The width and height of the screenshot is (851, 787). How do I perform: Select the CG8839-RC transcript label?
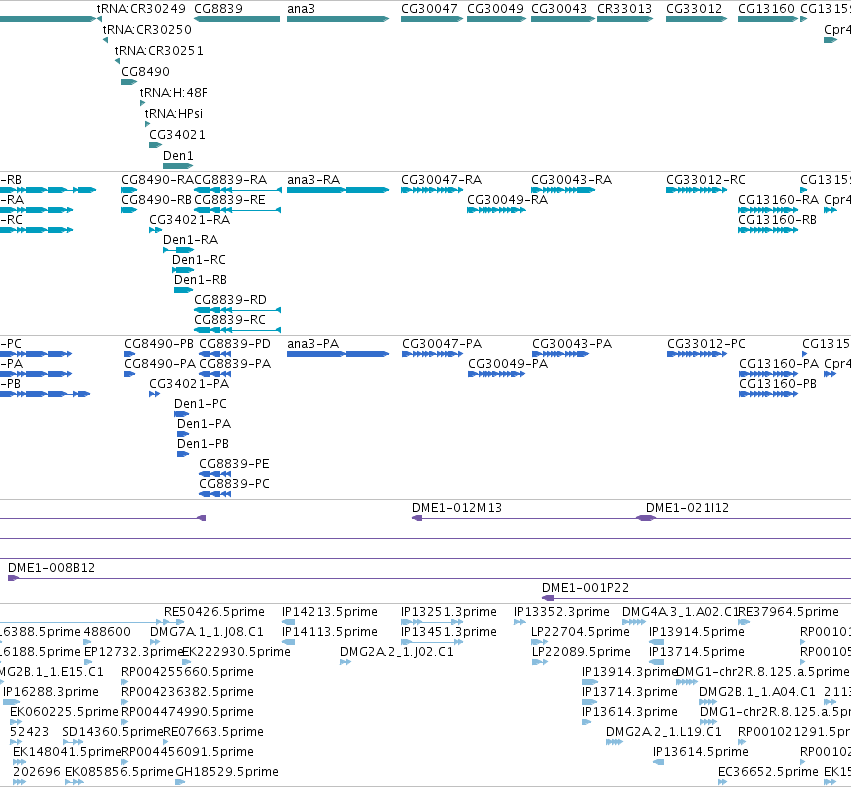pos(230,320)
